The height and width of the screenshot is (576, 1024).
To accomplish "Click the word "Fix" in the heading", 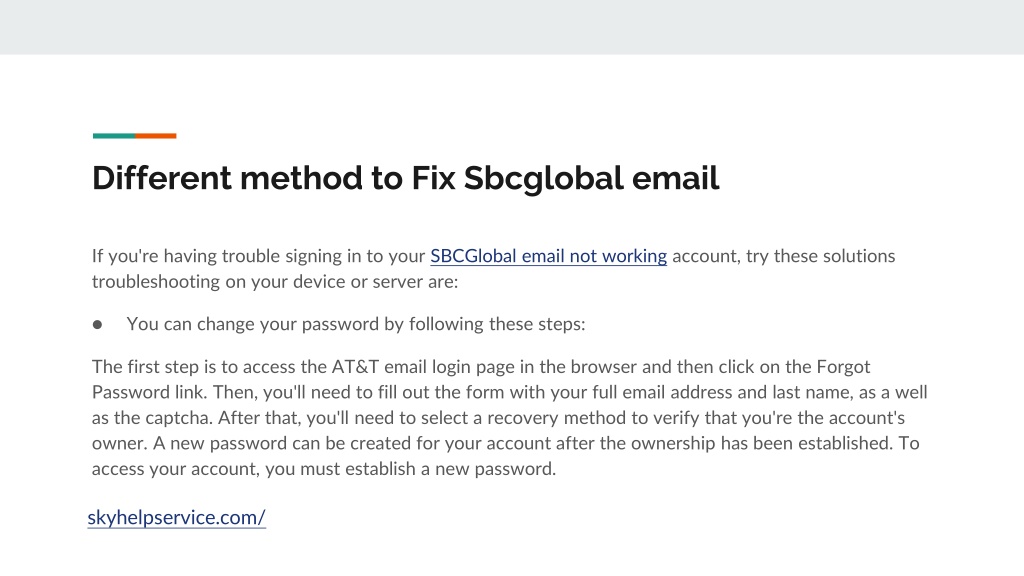I will [x=433, y=178].
